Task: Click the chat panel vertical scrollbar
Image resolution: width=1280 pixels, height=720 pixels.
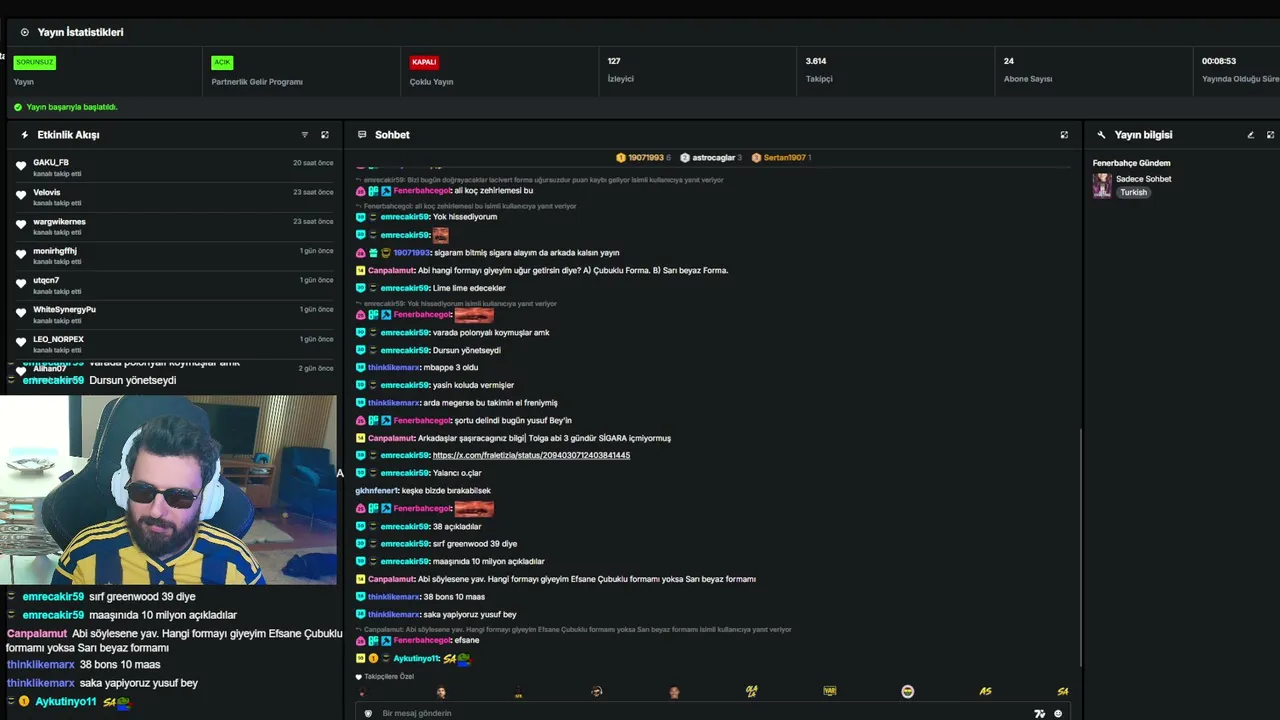Action: pos(1081,548)
